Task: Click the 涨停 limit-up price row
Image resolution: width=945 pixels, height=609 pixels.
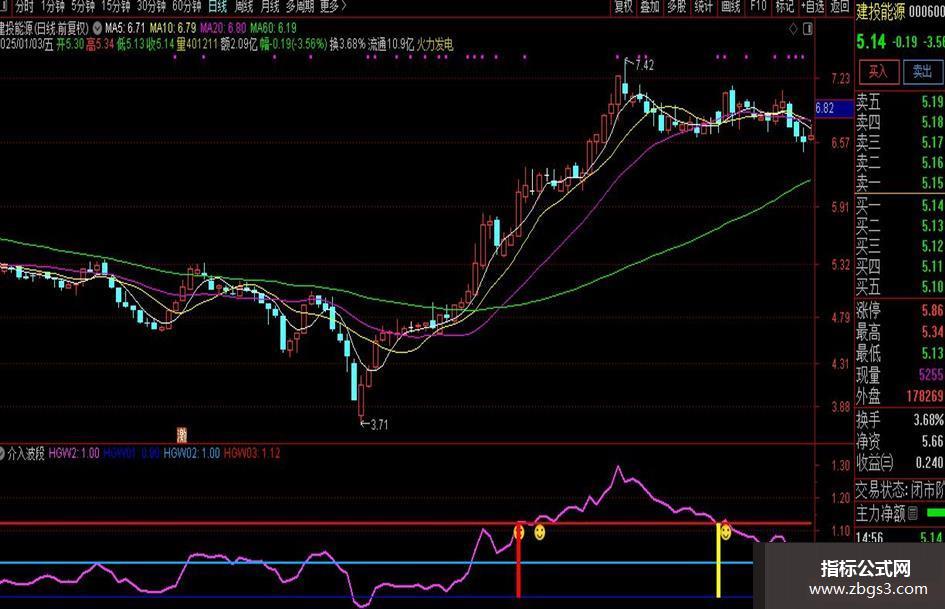Action: 900,311
